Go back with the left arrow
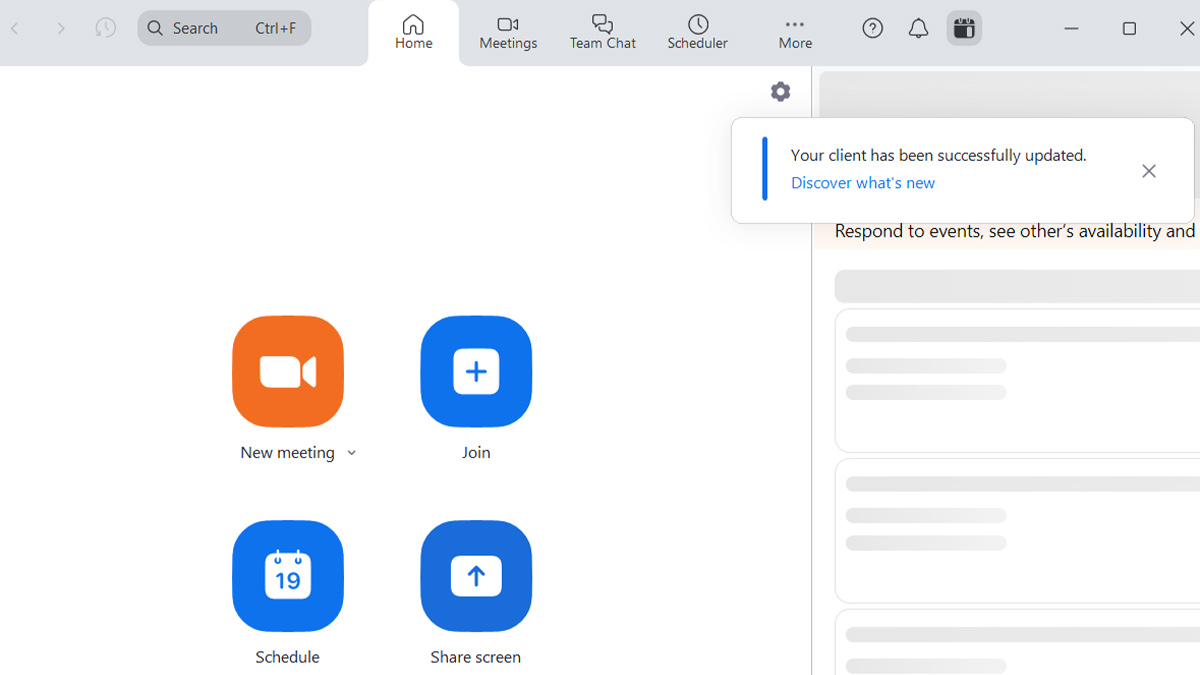This screenshot has width=1200, height=675. pos(15,28)
